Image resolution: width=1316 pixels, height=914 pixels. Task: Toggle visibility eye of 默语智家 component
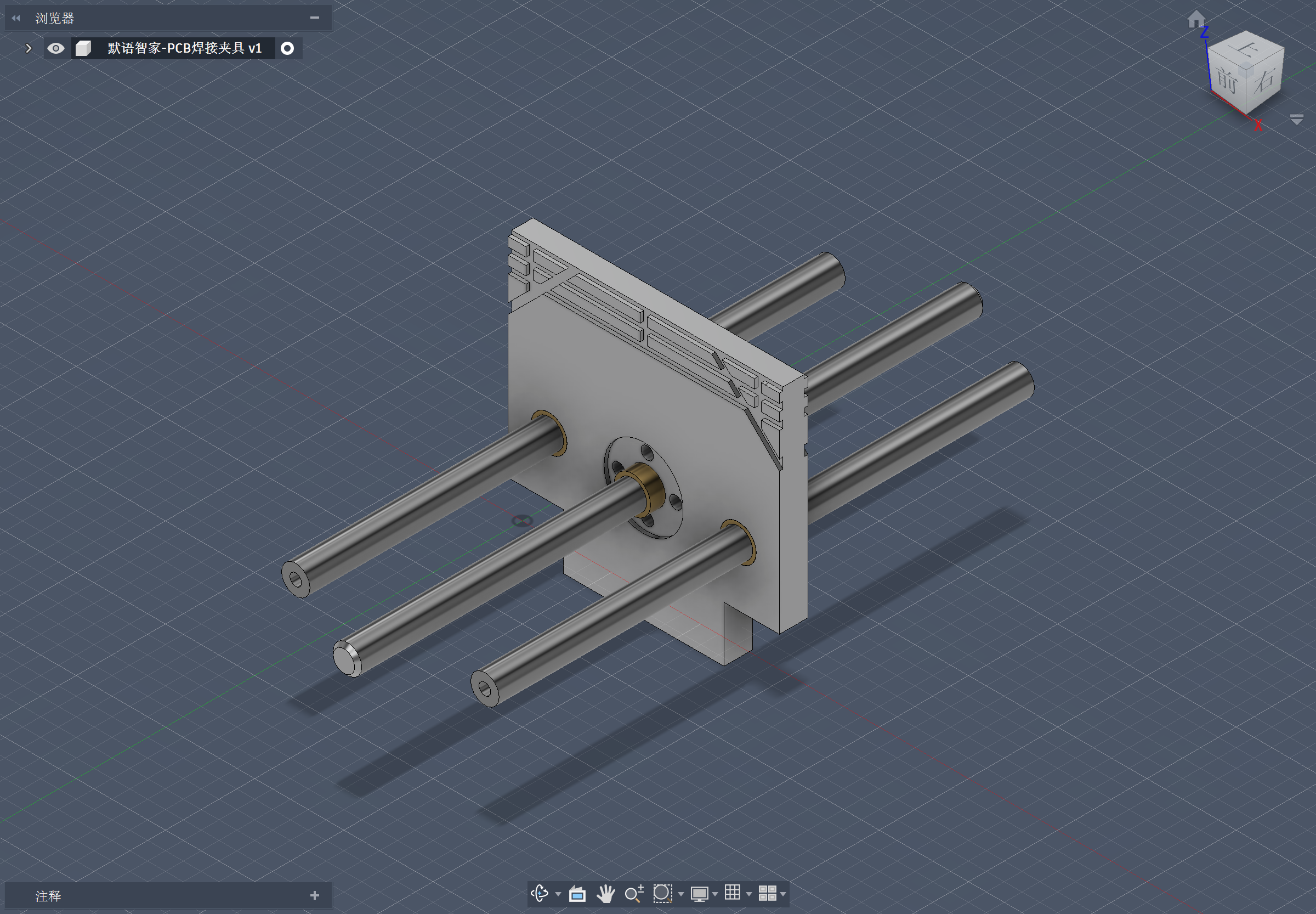[x=55, y=48]
